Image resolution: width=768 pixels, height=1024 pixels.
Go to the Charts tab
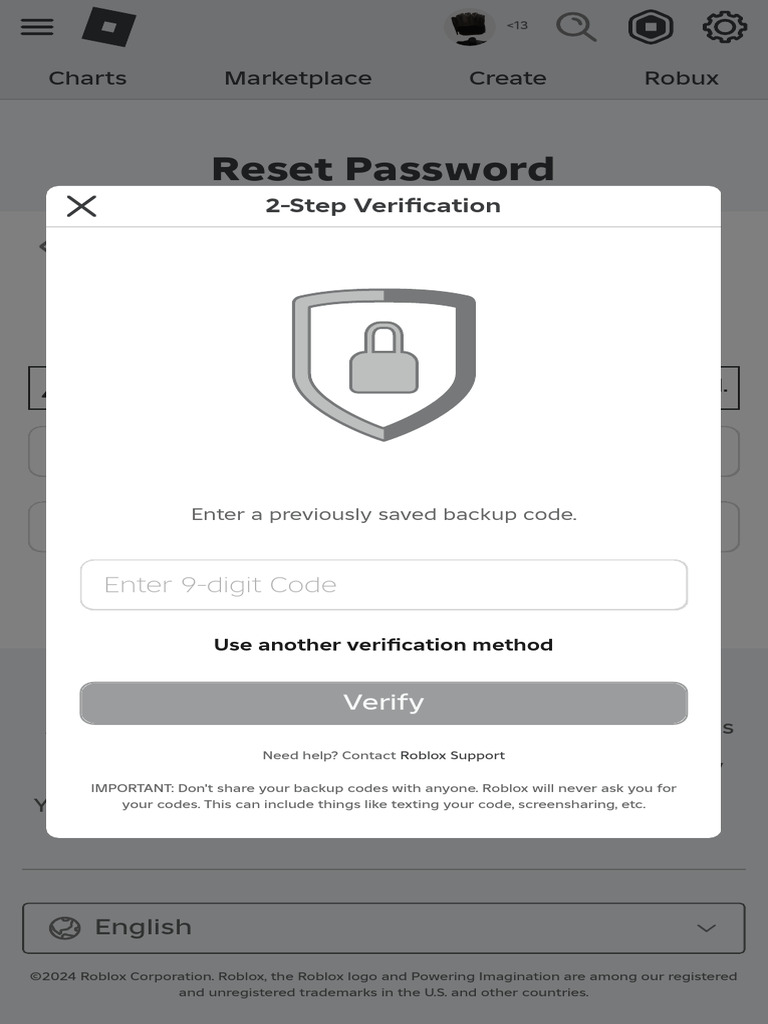click(88, 78)
